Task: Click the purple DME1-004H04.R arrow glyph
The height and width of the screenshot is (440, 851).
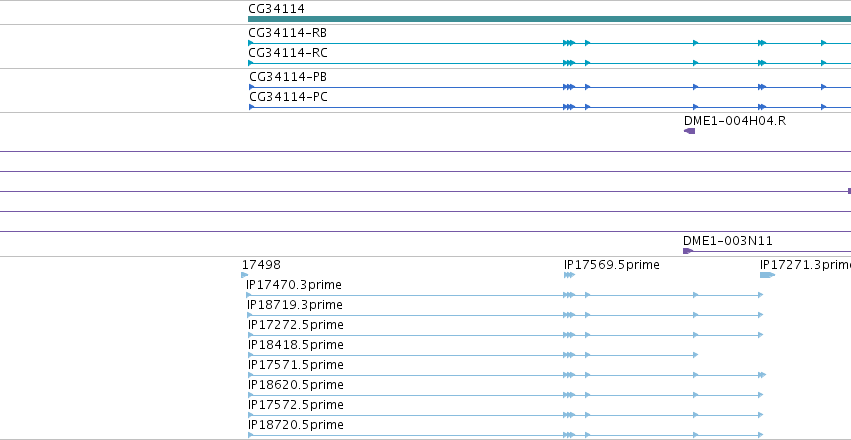Action: coord(689,131)
